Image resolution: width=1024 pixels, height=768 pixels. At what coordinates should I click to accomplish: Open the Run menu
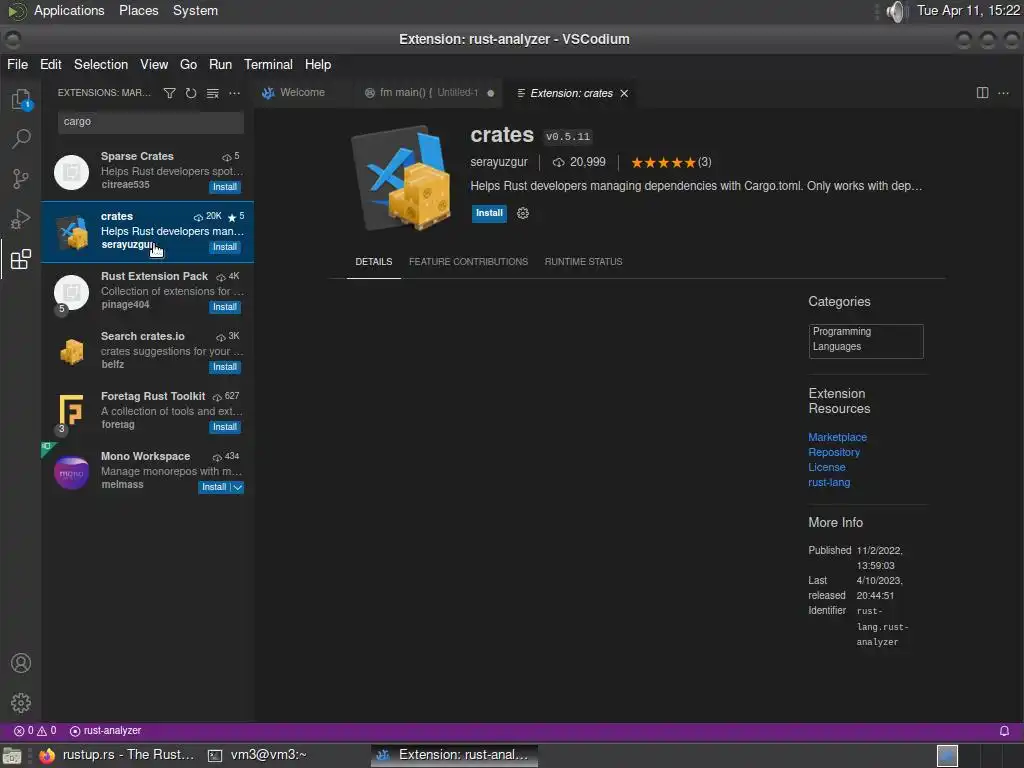click(x=220, y=65)
